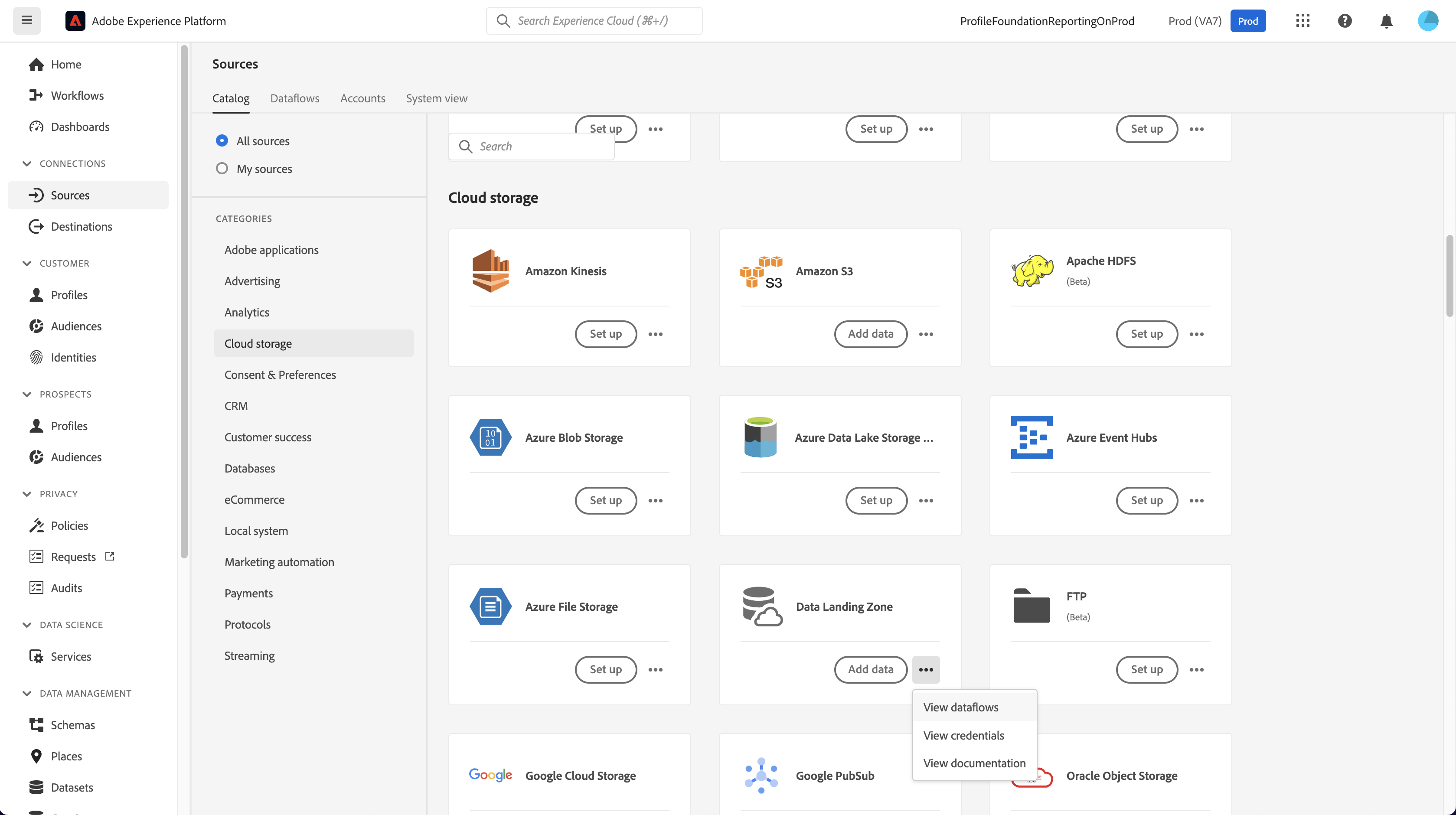Viewport: 1456px width, 815px height.
Task: Click Set up for Azure Data Lake Storage
Action: click(x=876, y=501)
